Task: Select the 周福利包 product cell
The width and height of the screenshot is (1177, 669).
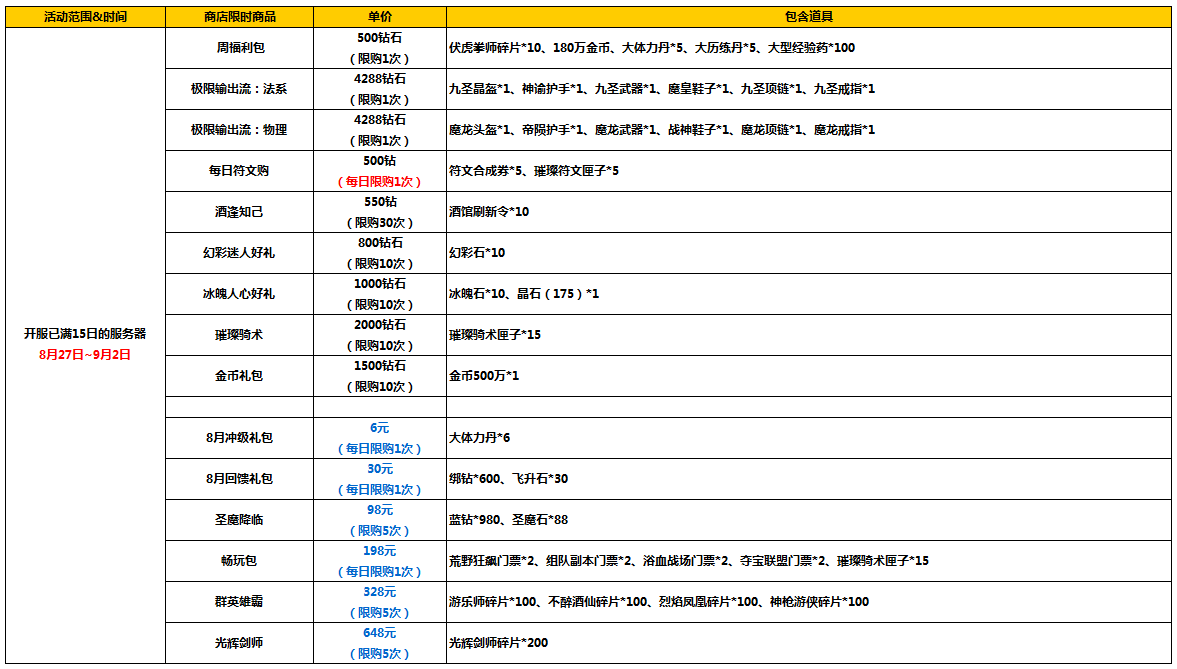Action: 239,48
